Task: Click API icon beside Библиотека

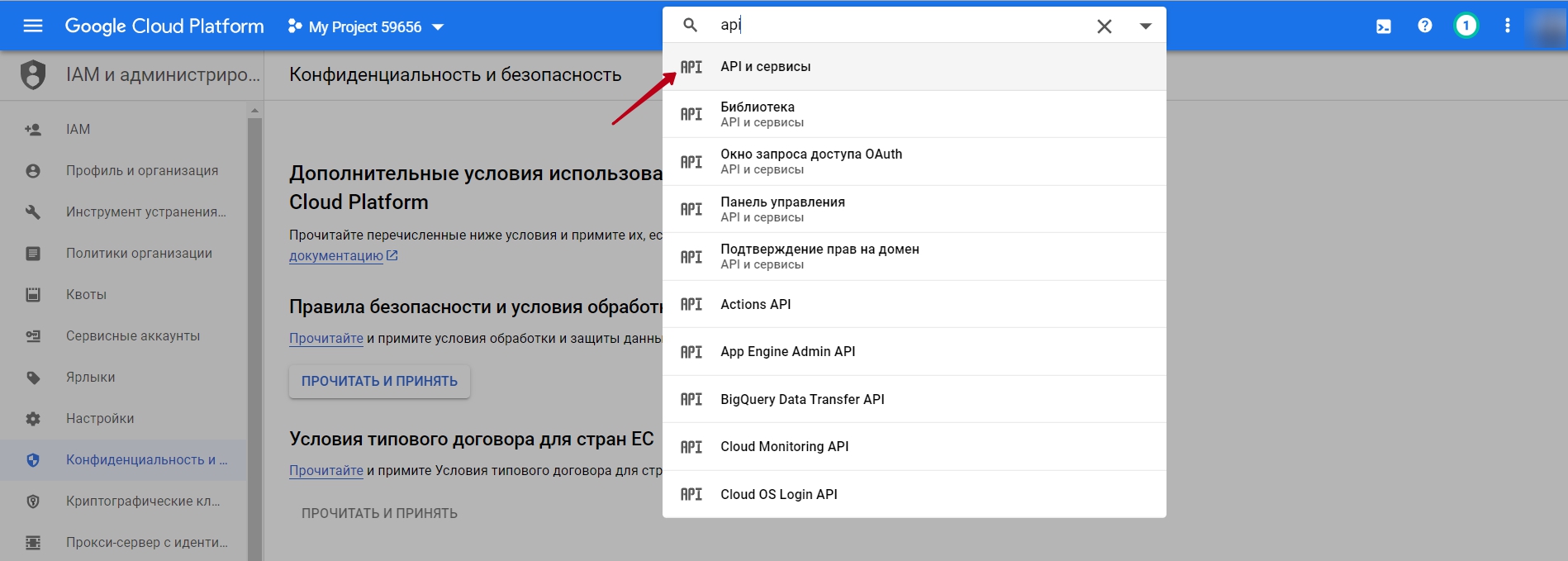Action: point(691,114)
